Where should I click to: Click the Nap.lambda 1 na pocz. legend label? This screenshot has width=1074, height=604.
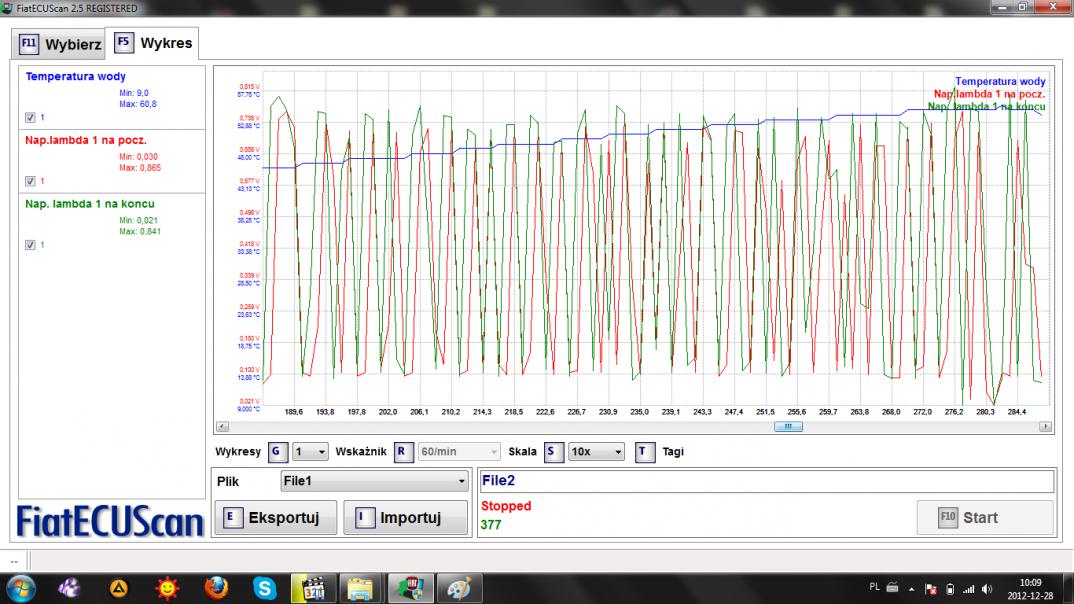(989, 94)
